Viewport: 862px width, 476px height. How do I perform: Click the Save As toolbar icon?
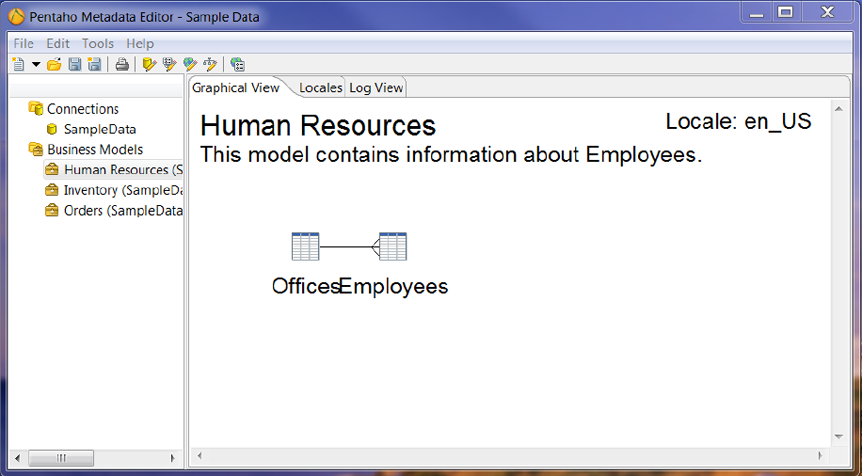(x=94, y=65)
